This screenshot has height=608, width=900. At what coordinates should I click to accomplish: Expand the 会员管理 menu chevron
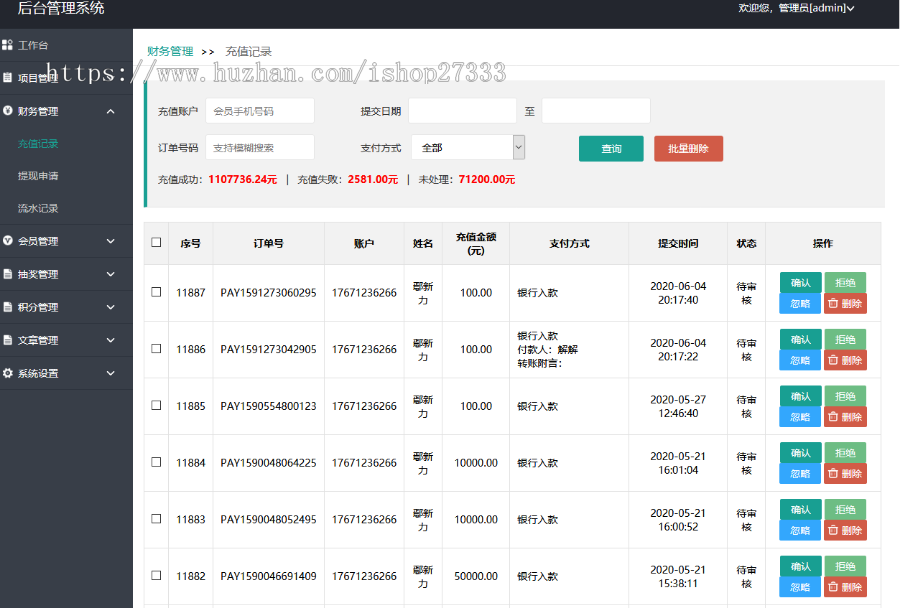point(111,241)
